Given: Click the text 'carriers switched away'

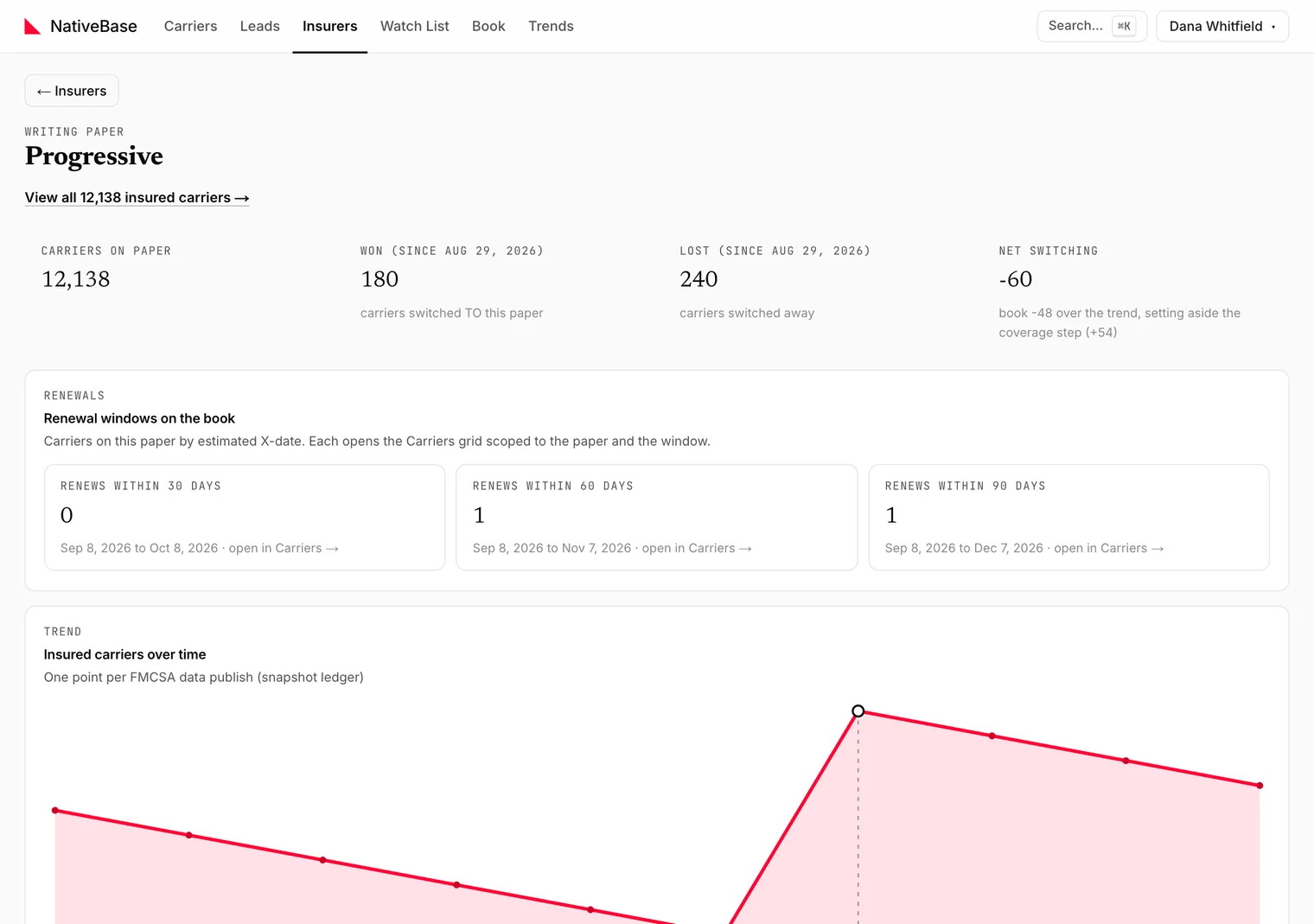Looking at the screenshot, I should [x=747, y=313].
